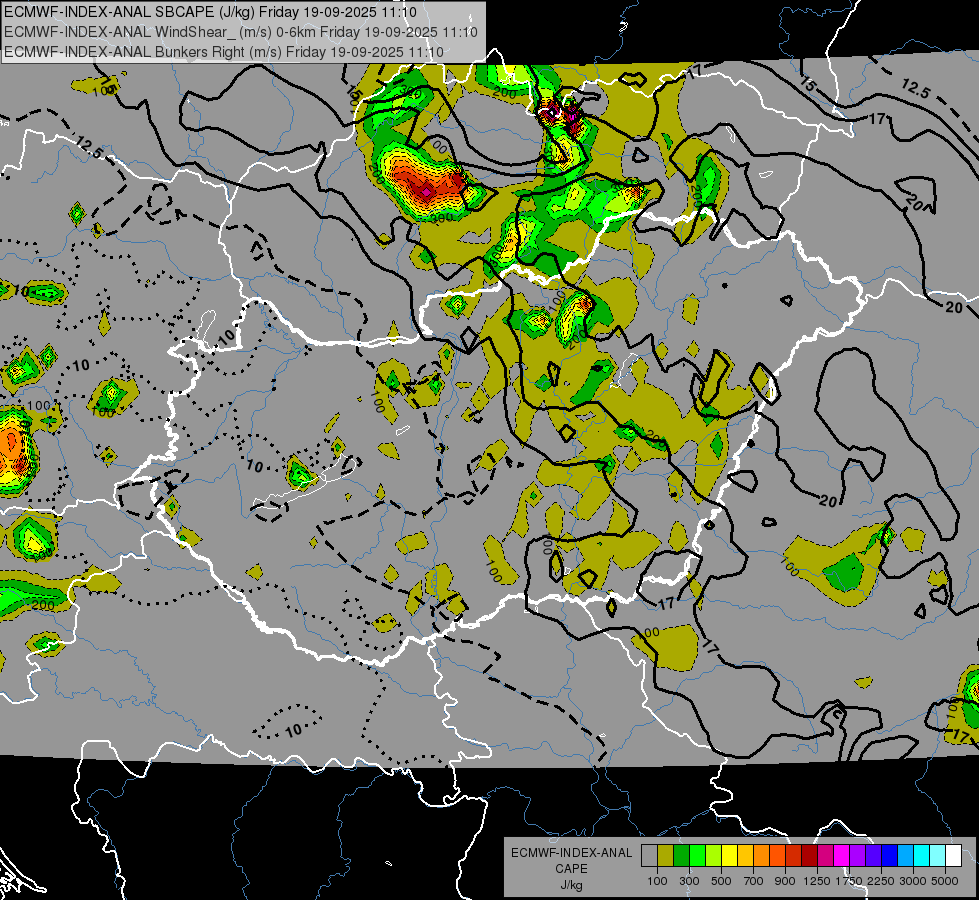Click the dark red swatch before 1250
Screen dimensions: 979x900
810,856
